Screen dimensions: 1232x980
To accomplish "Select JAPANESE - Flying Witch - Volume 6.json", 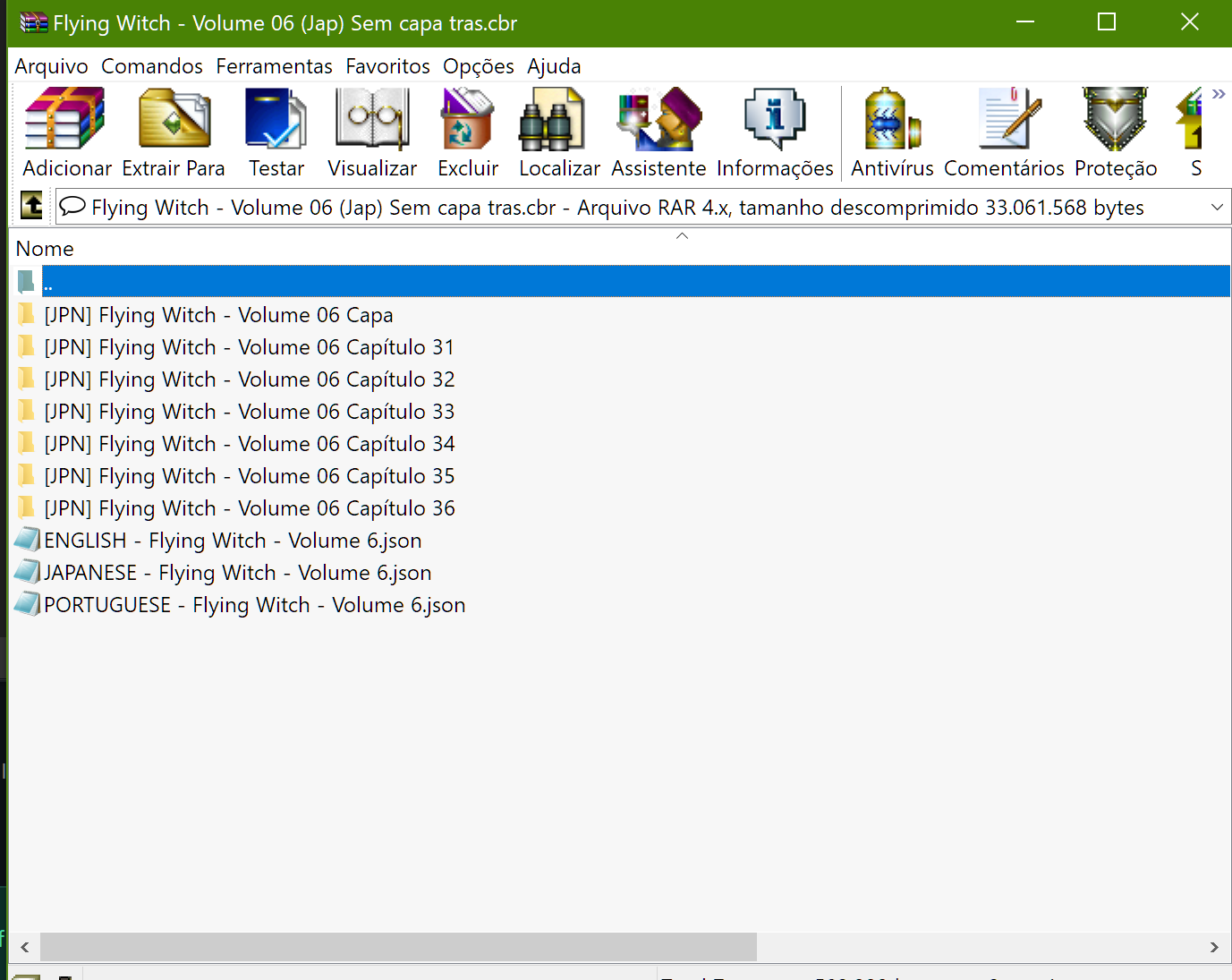I will [x=238, y=573].
